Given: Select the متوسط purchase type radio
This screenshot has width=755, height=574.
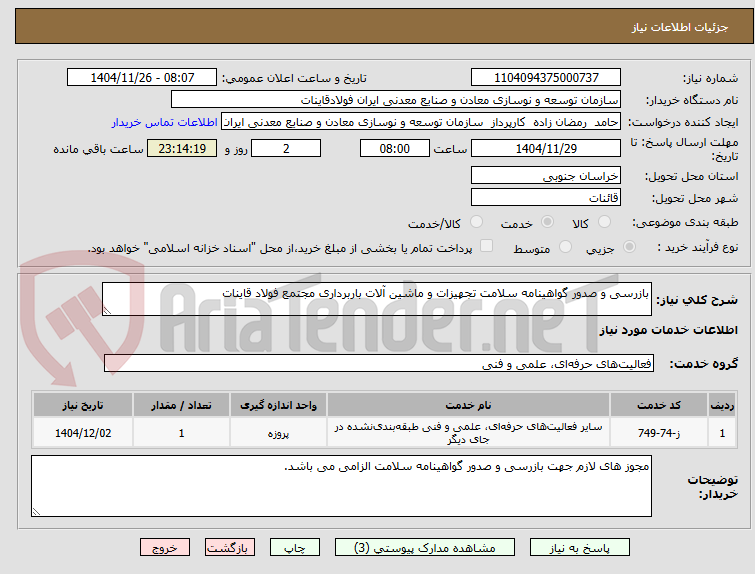Looking at the screenshot, I should 565,247.
